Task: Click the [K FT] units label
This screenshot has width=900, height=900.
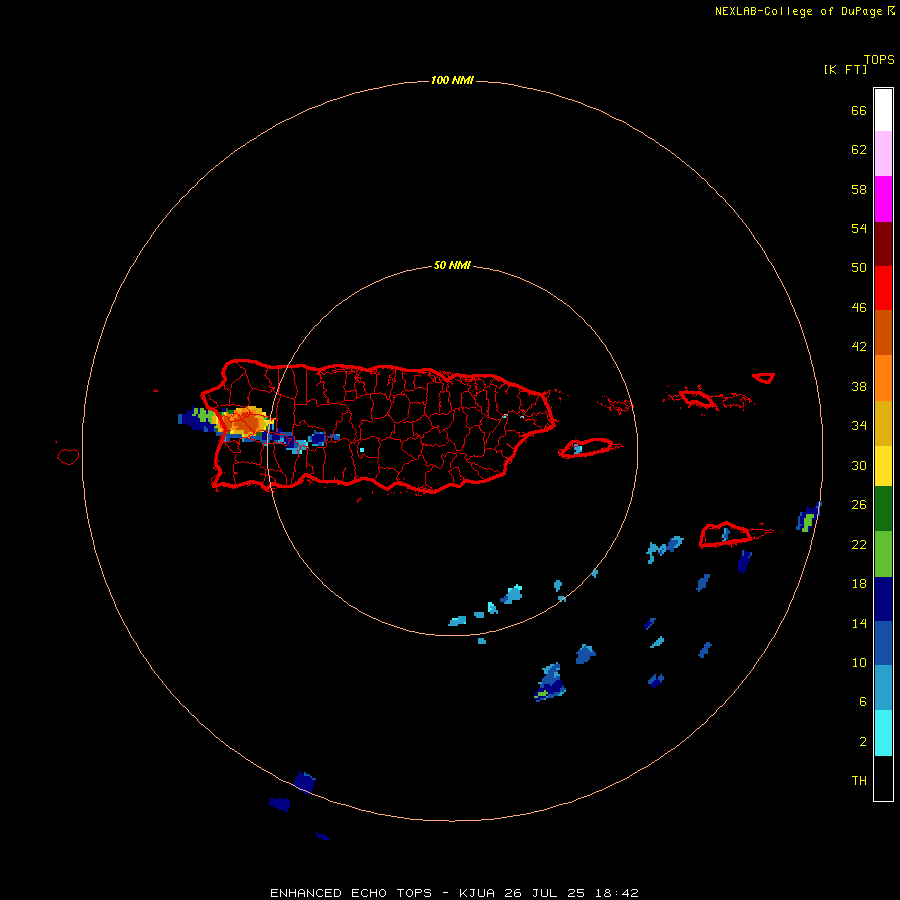Action: coord(845,69)
